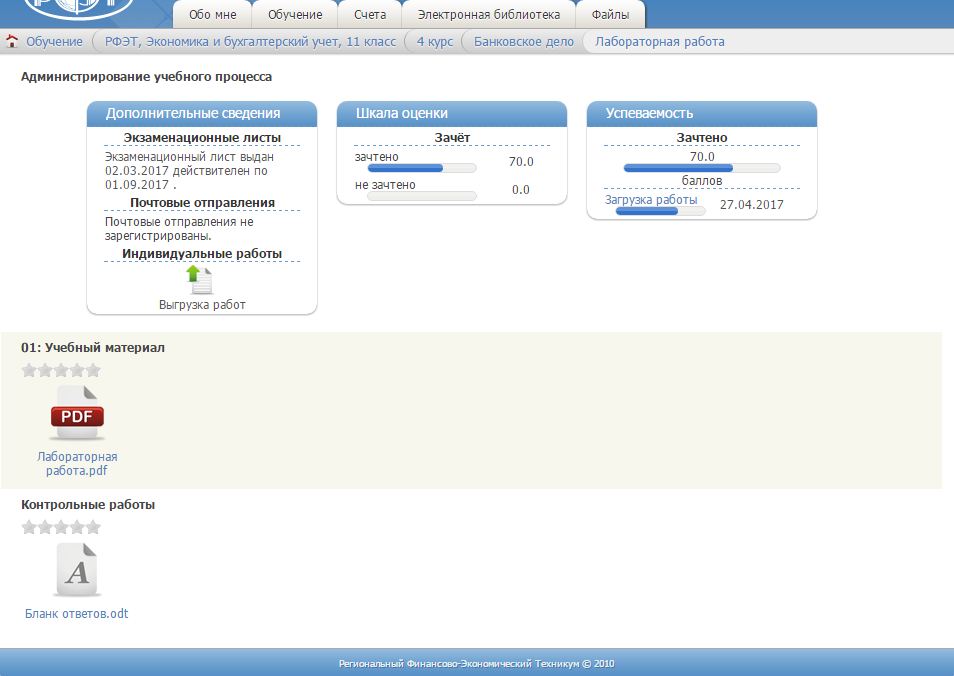Click the home icon in breadcrumb bar
Viewport: 954px width, 676px height.
(x=12, y=42)
